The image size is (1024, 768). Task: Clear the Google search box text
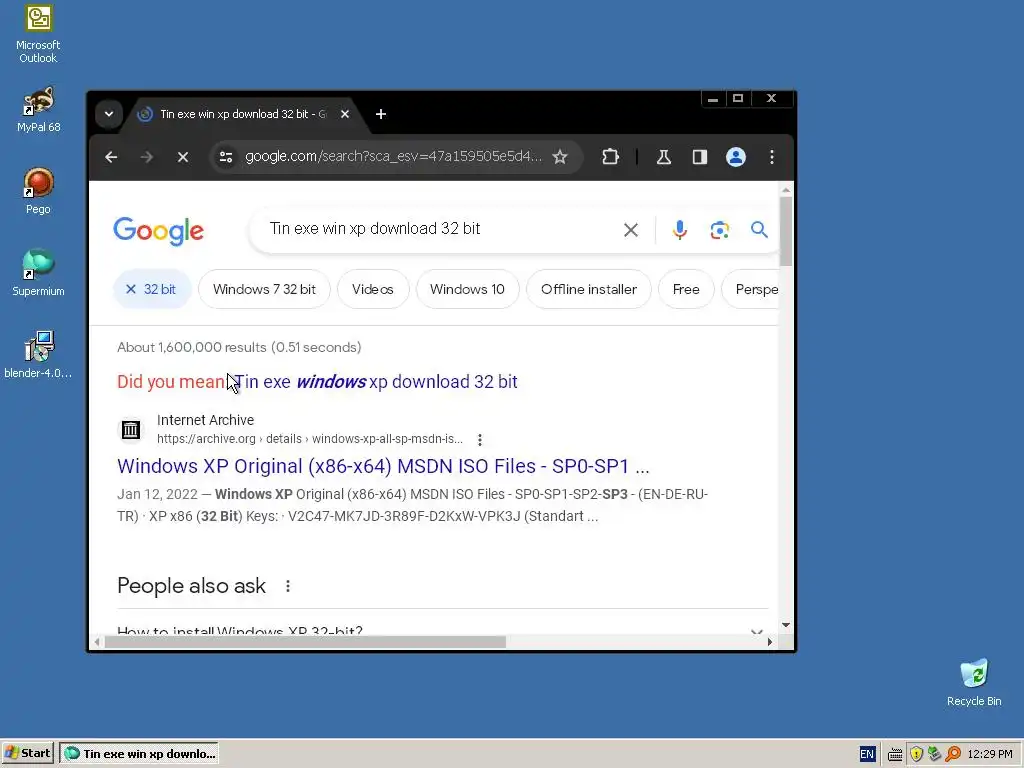[x=630, y=230]
